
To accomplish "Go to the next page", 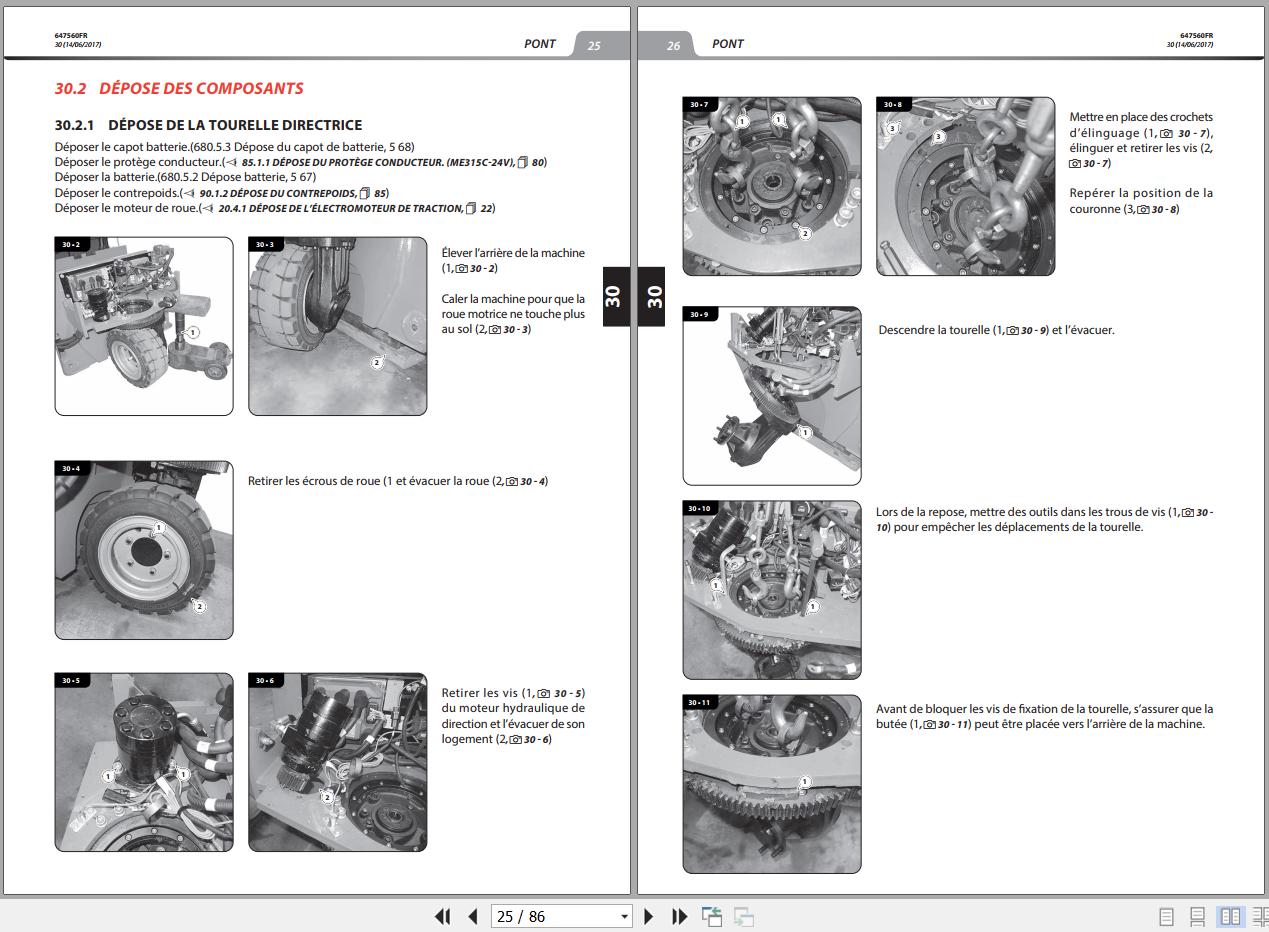I will [648, 916].
